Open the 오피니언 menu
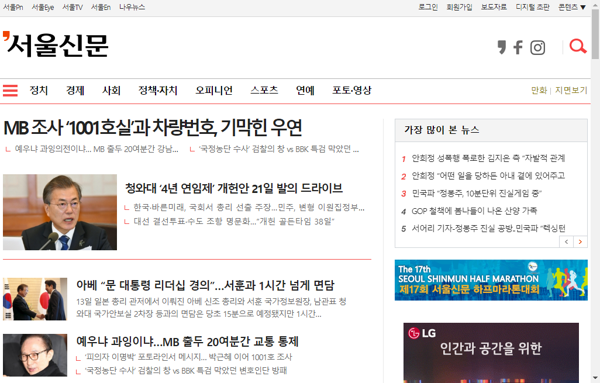Screen dimensions: 600x383 coord(214,90)
